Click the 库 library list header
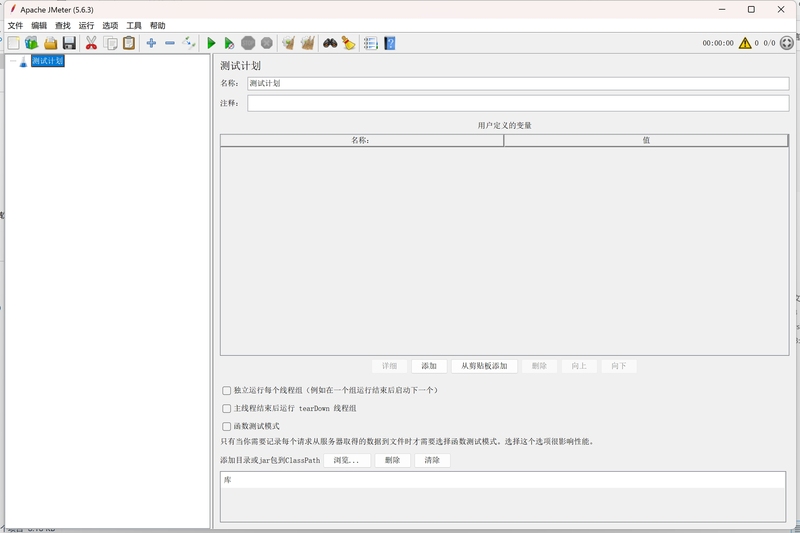This screenshot has height=533, width=800. pos(503,480)
